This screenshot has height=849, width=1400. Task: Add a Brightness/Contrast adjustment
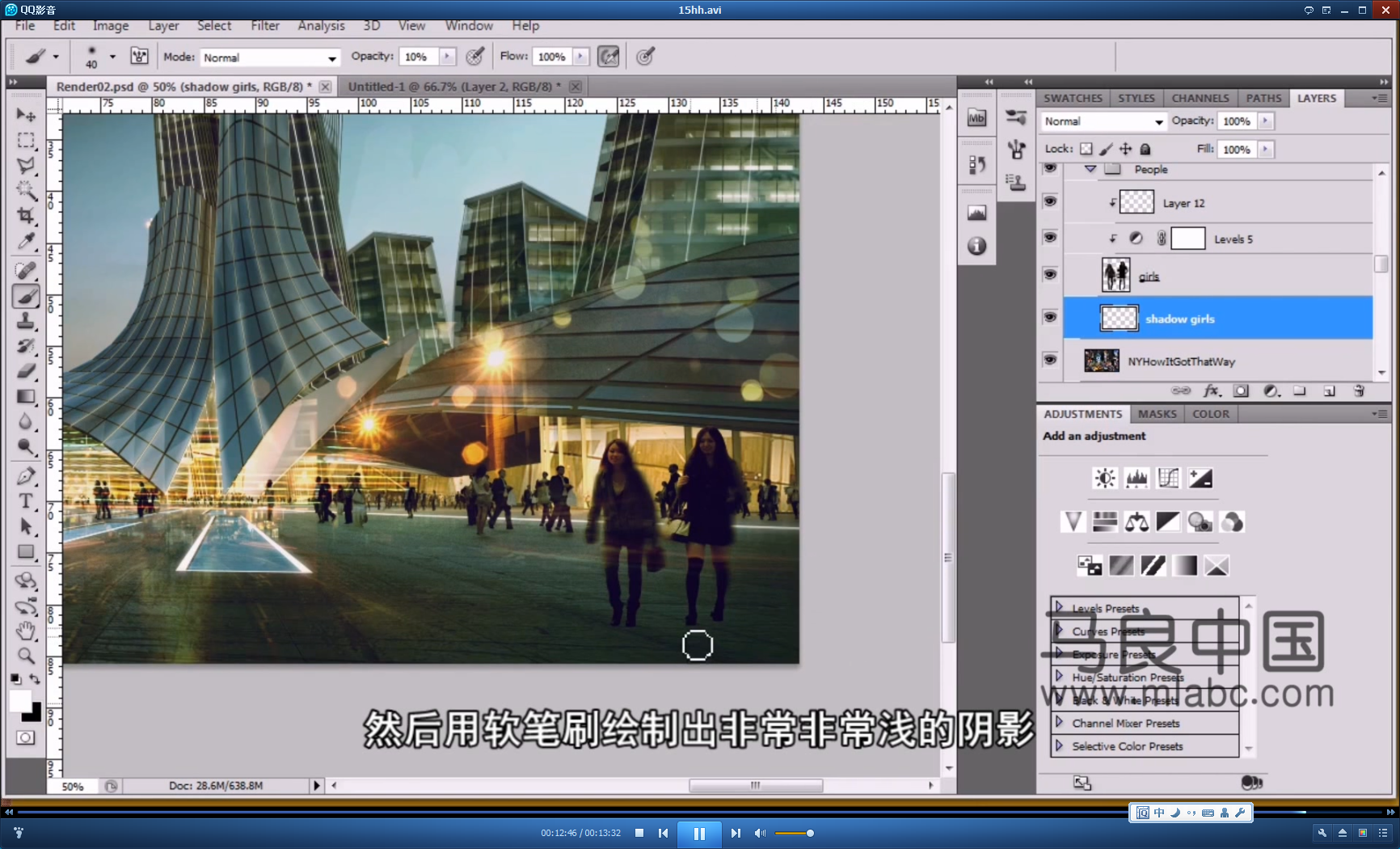1104,478
